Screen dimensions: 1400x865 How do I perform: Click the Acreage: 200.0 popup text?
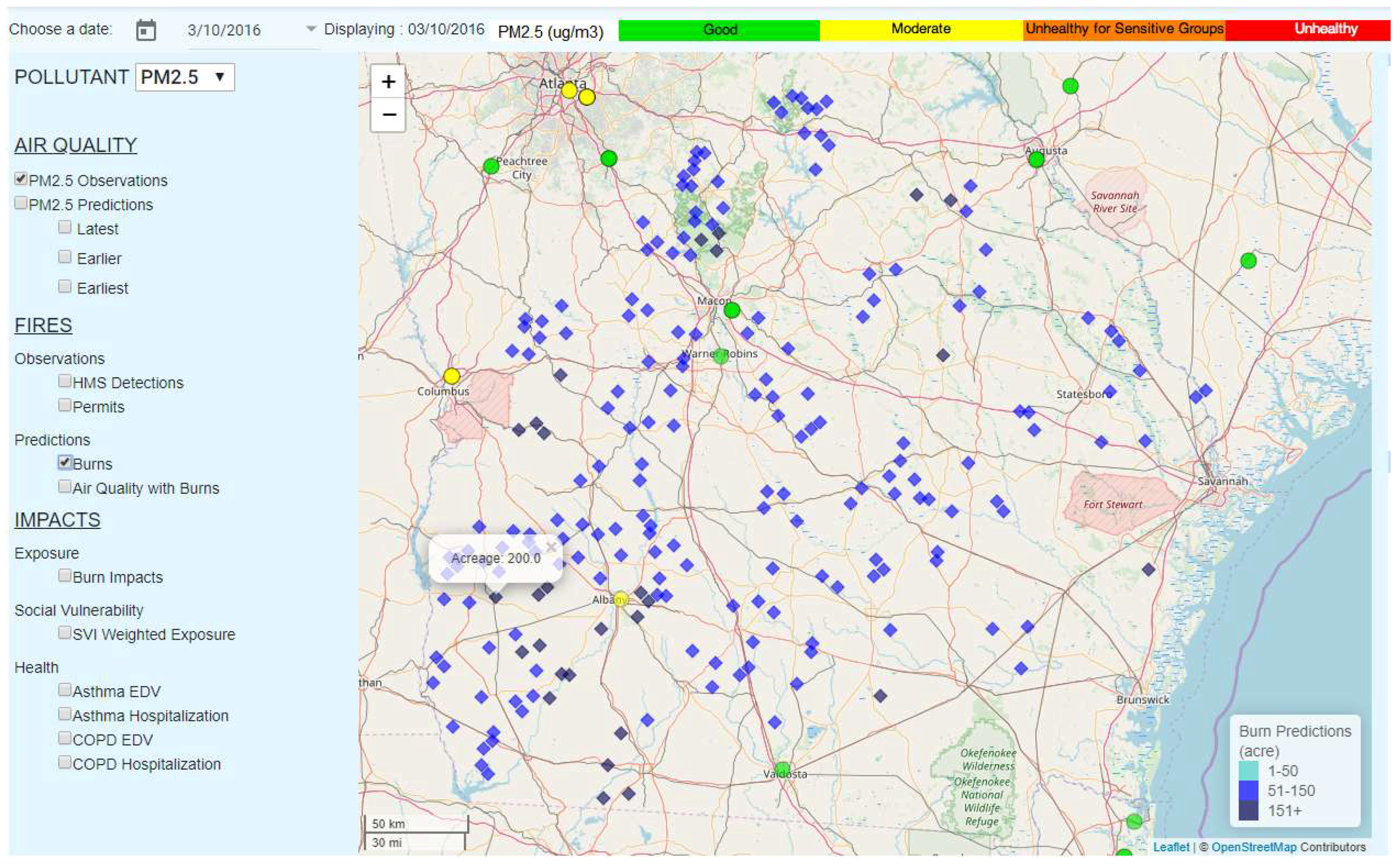click(x=495, y=559)
